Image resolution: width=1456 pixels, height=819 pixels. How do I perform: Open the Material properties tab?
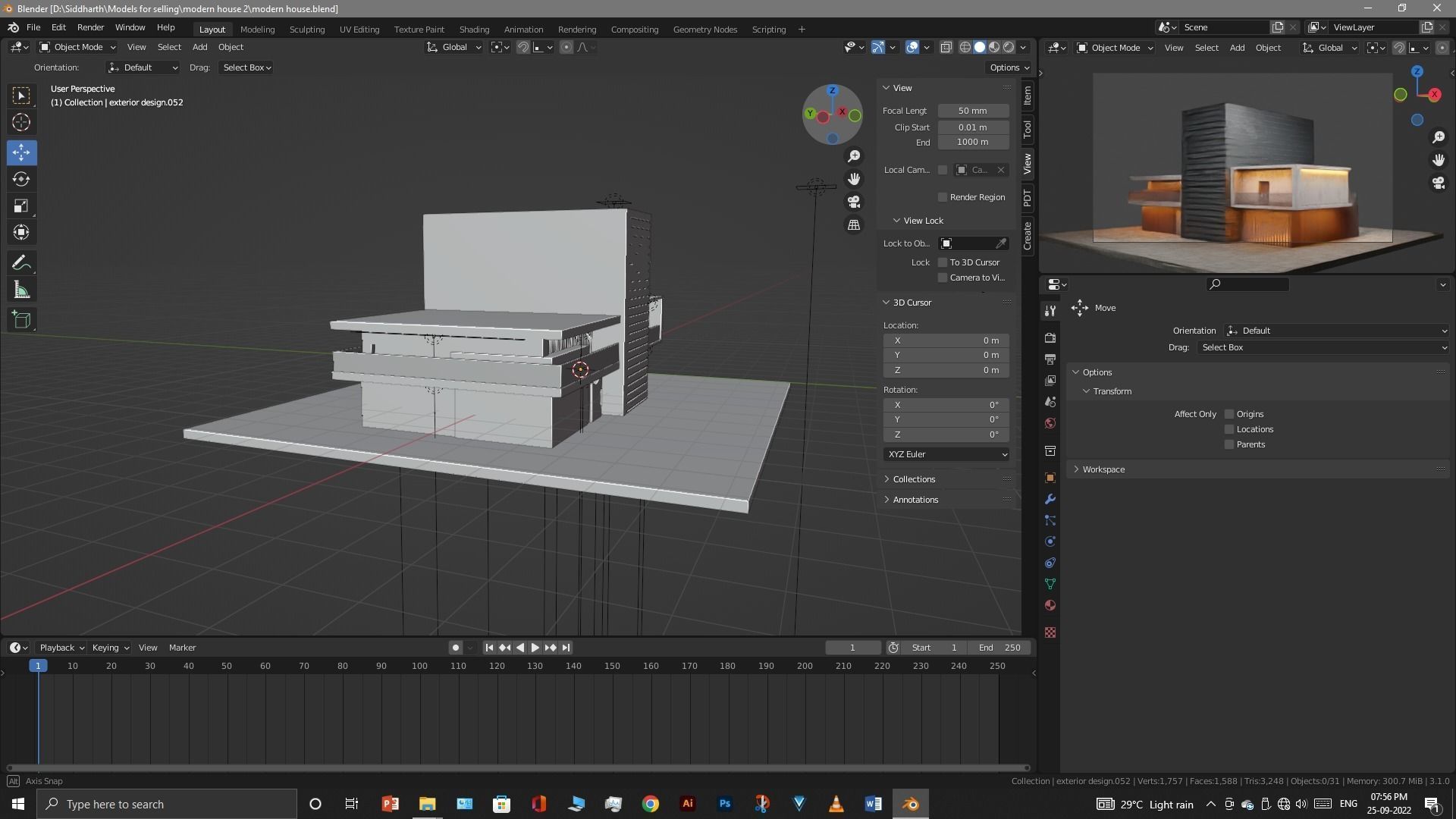[x=1050, y=605]
